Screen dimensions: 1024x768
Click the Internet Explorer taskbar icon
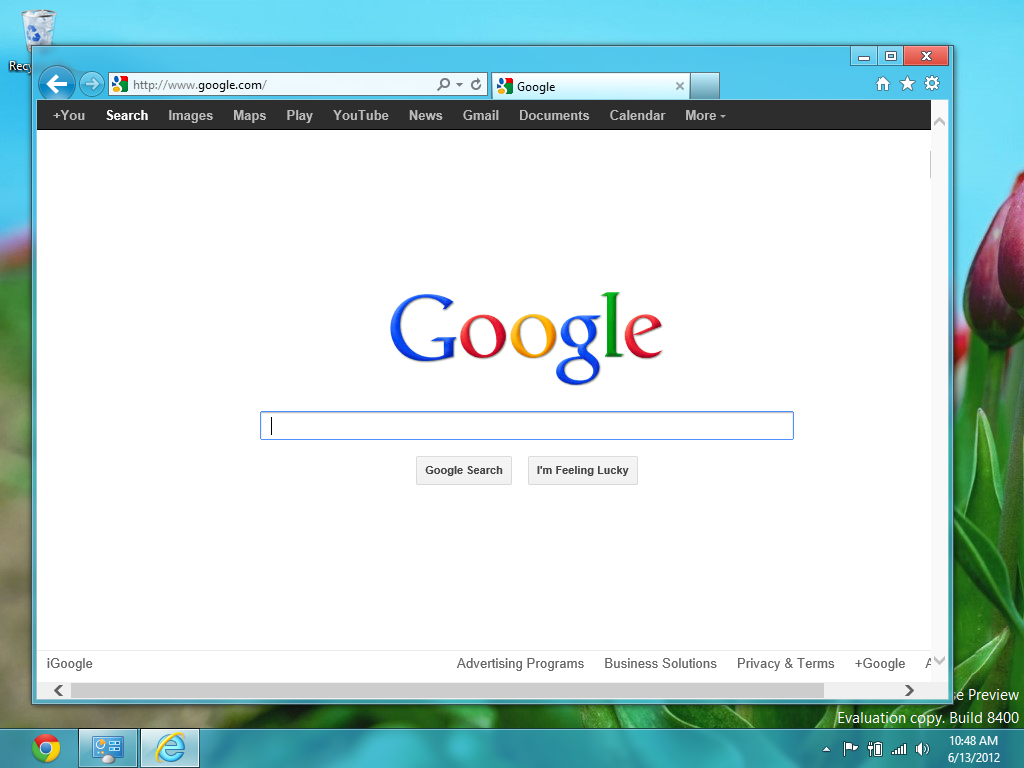[x=170, y=748]
